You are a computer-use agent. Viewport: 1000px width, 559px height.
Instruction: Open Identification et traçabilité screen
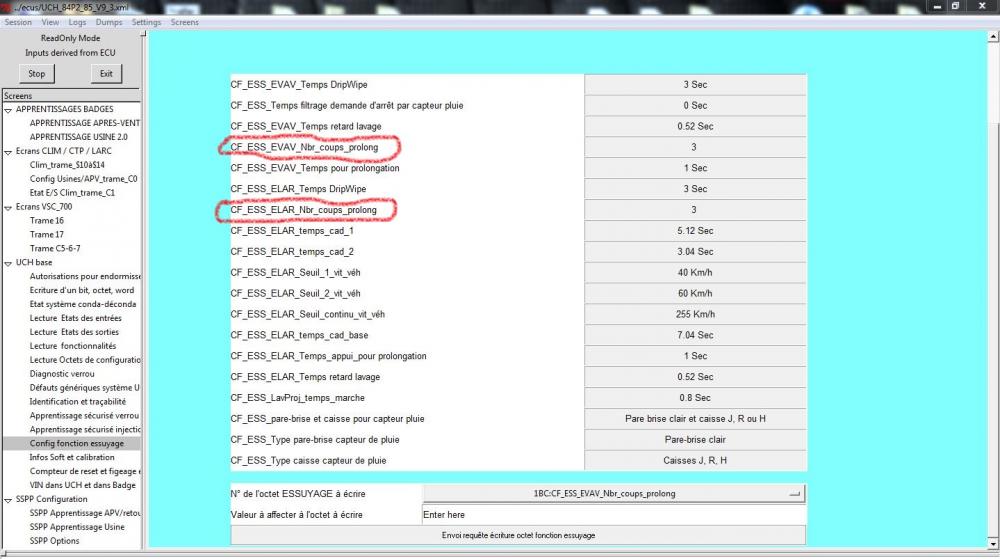click(x=78, y=402)
